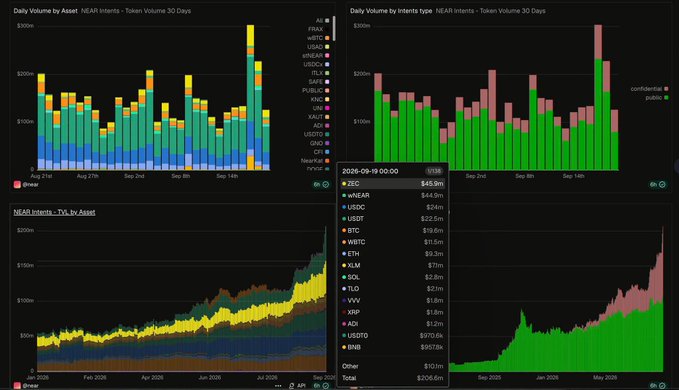Click the Other $10.1m row in tooltip

tap(393, 366)
